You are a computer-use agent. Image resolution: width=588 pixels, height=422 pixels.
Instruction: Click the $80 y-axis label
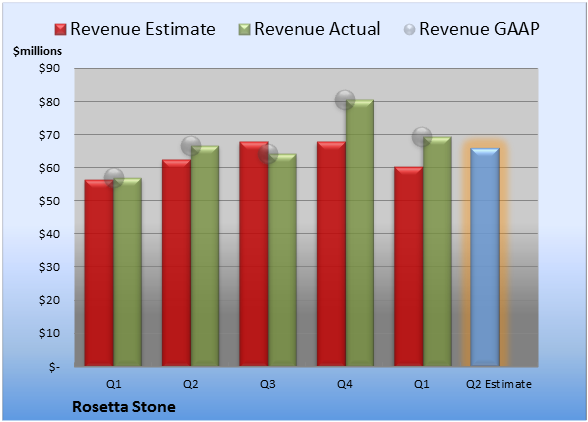pos(49,102)
